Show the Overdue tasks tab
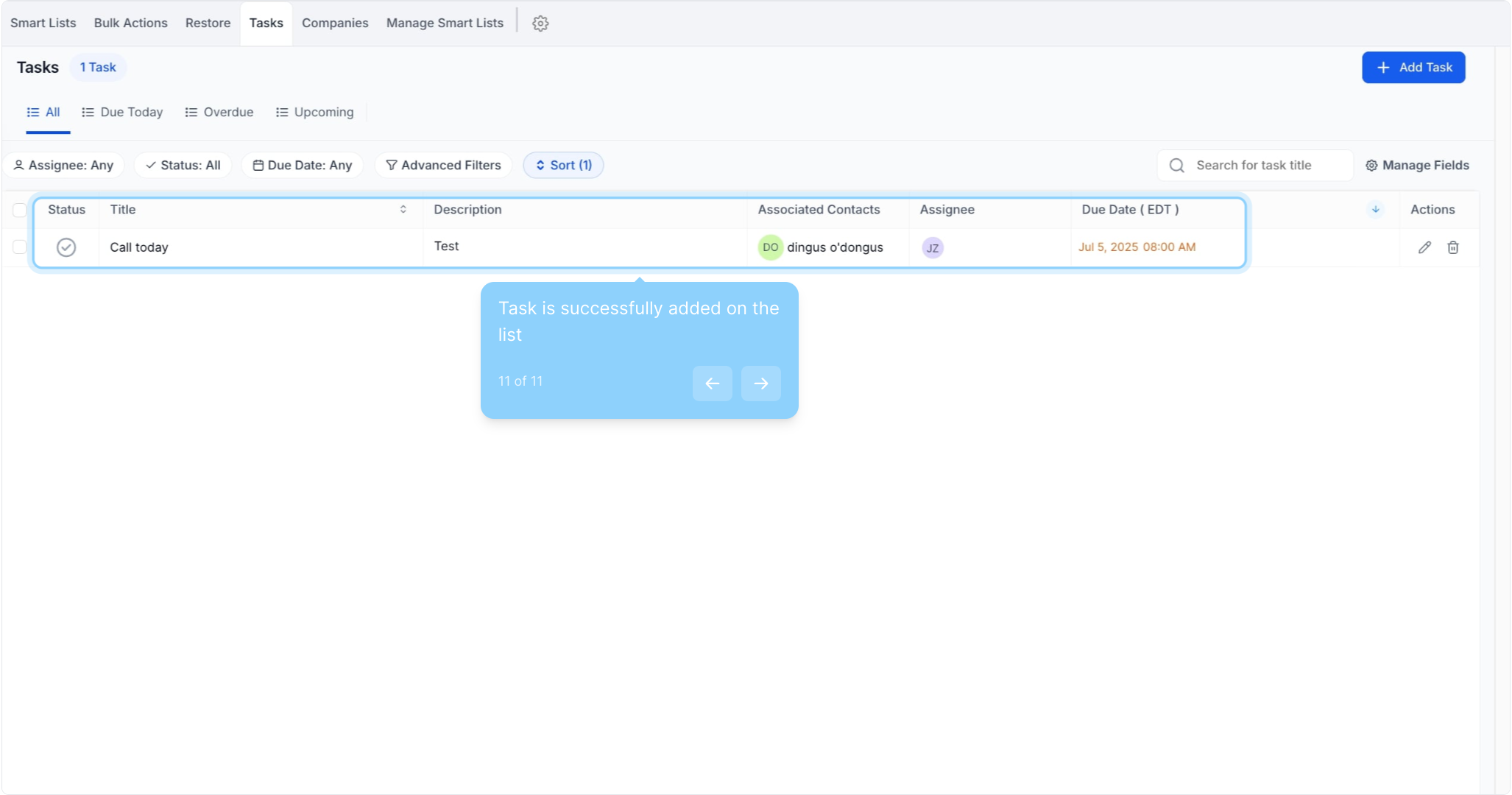 point(219,112)
